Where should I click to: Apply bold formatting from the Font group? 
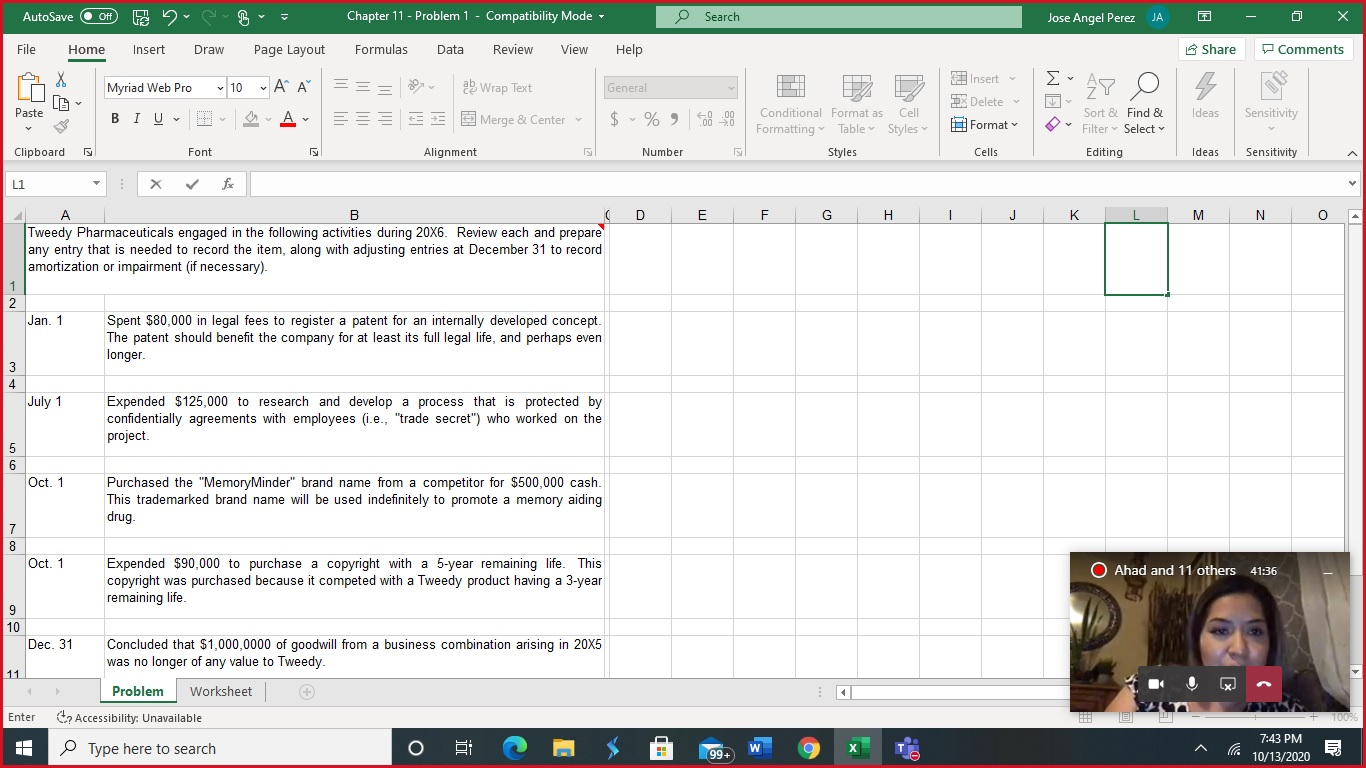click(114, 118)
